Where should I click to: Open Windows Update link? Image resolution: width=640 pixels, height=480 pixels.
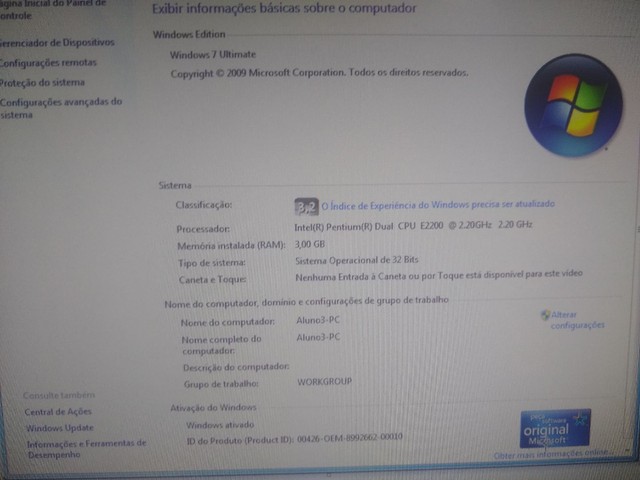point(60,428)
